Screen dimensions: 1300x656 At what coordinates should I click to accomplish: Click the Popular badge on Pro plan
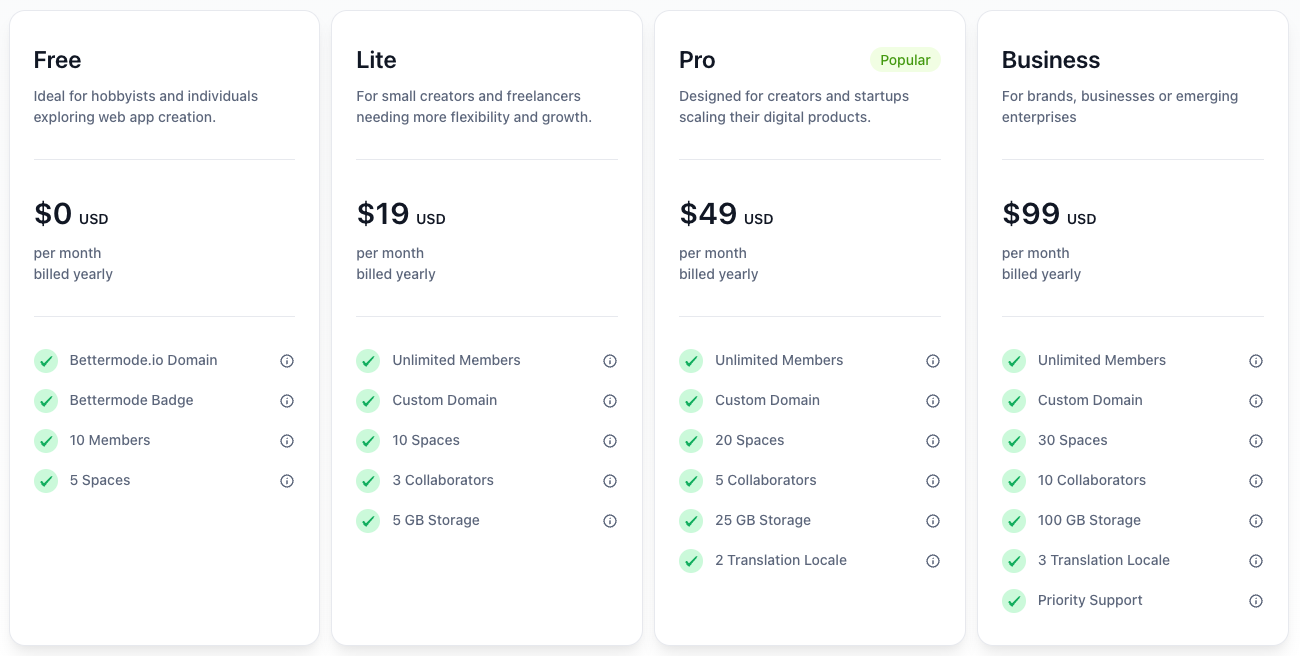tap(905, 60)
